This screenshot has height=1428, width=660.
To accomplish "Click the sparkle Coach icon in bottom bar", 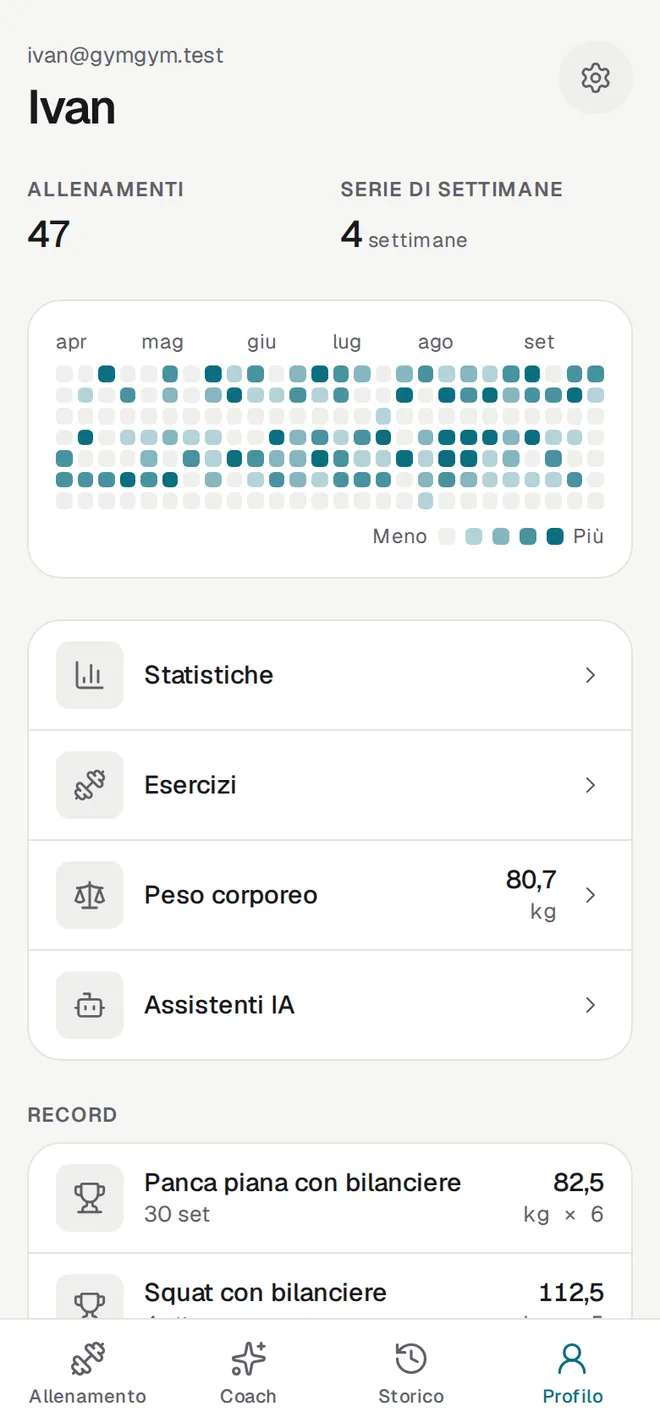I will [x=248, y=1359].
